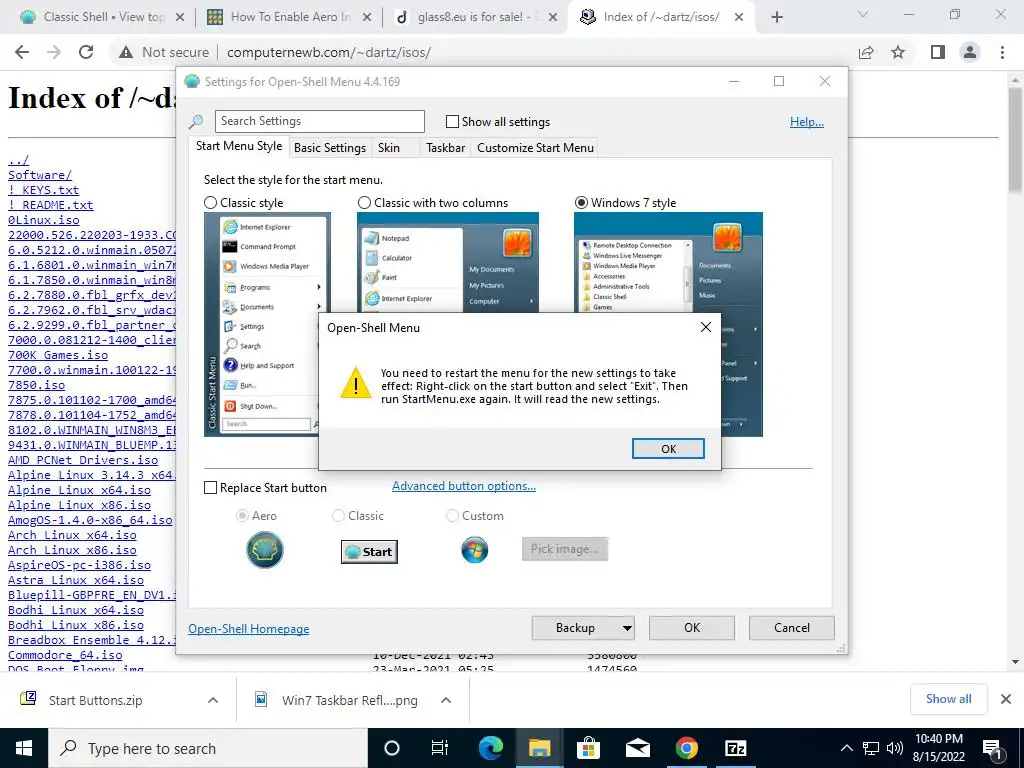
Task: Close the Open-Shell Menu warning dialog
Action: [705, 327]
